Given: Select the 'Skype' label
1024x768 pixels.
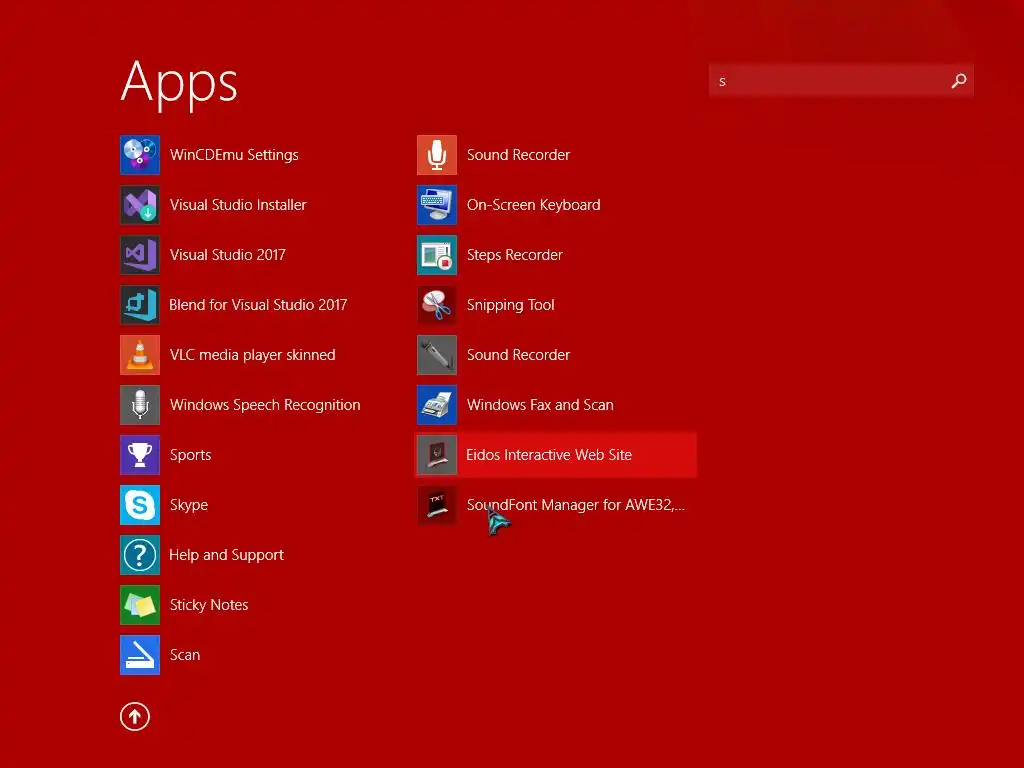Looking at the screenshot, I should pyautogui.click(x=189, y=505).
